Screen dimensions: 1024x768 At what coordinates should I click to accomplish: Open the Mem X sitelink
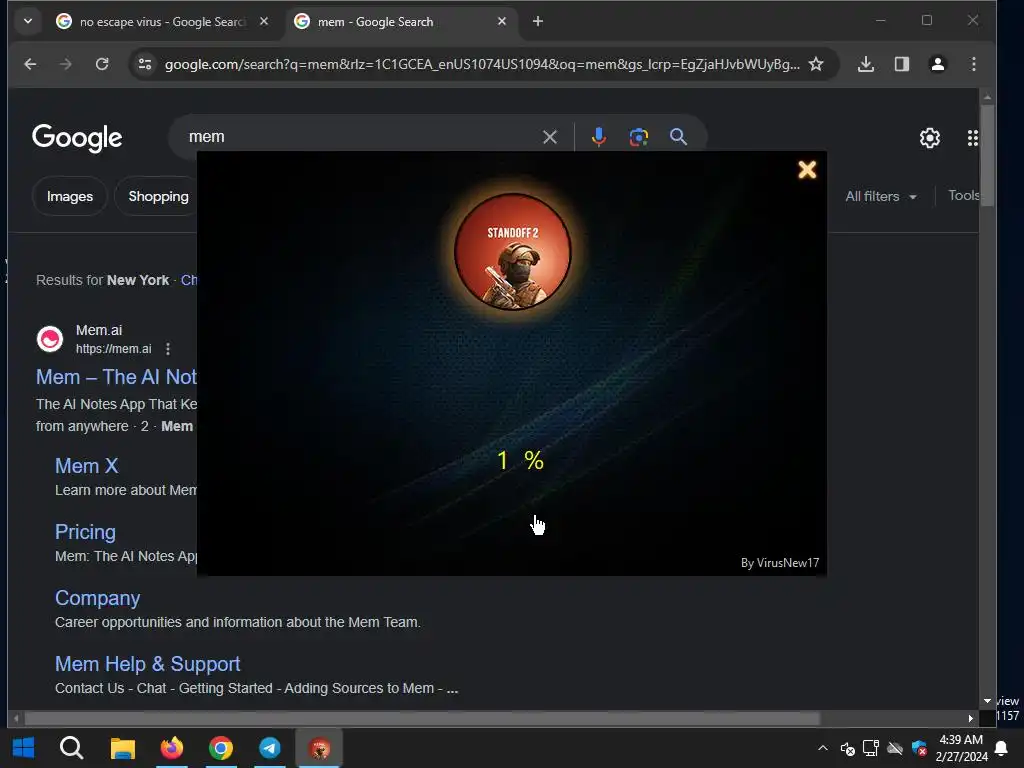[x=86, y=466]
